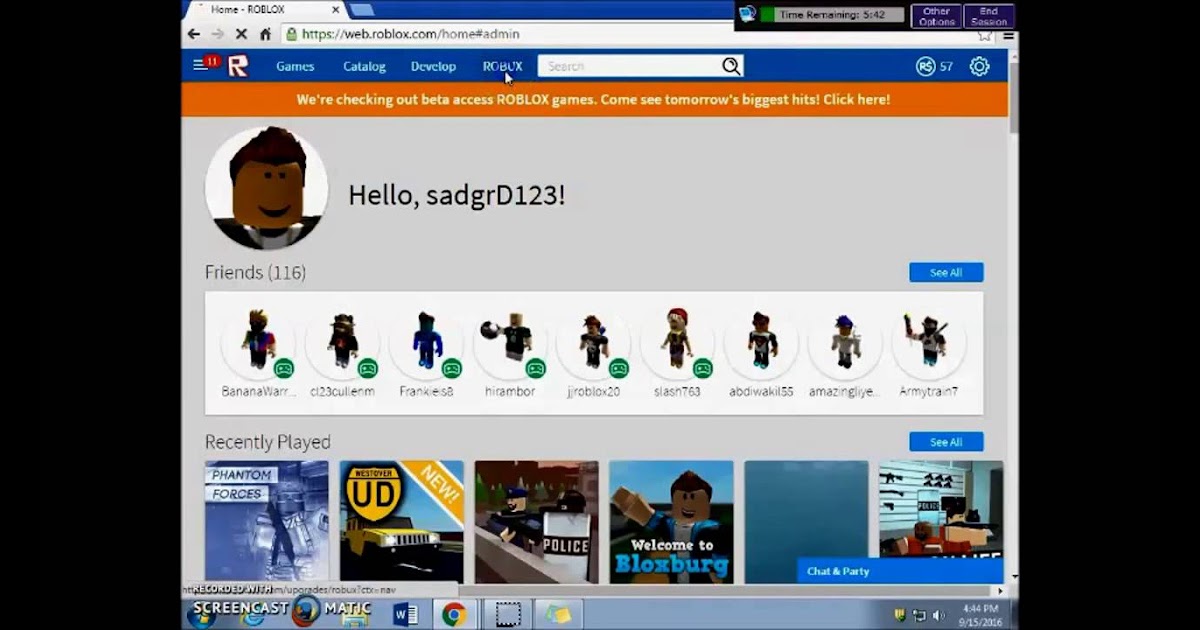Click the session monitor icon beside timer
The width and height of the screenshot is (1200, 630).
[747, 14]
